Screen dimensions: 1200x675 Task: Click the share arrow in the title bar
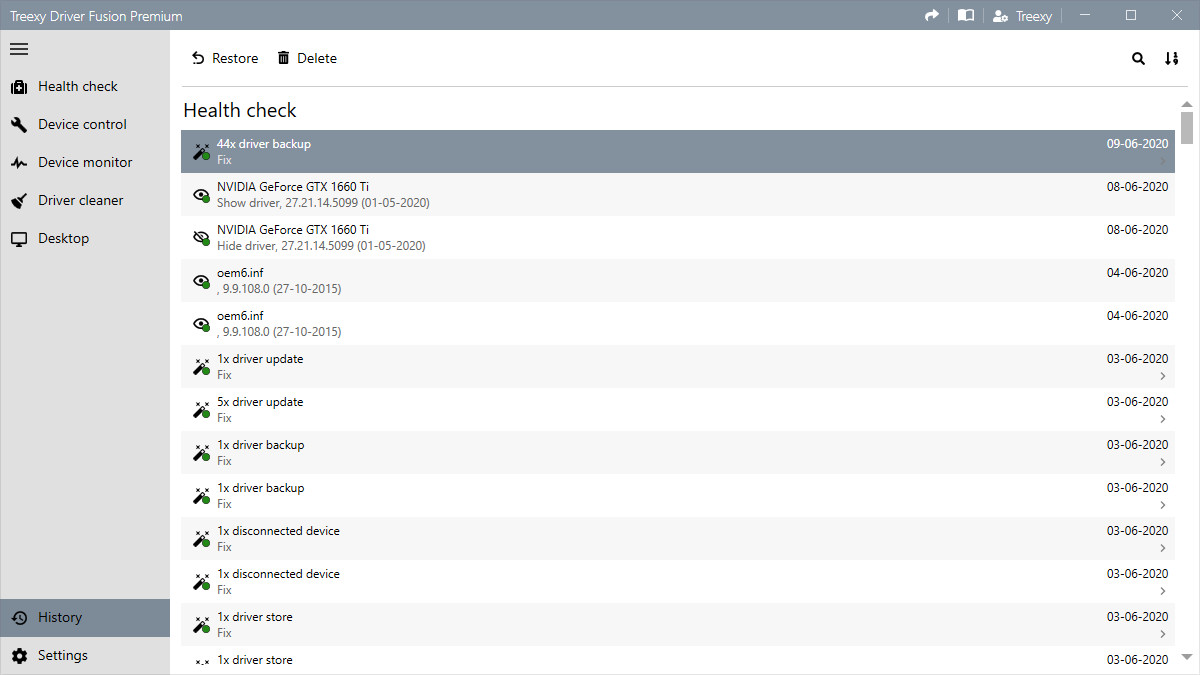point(931,15)
